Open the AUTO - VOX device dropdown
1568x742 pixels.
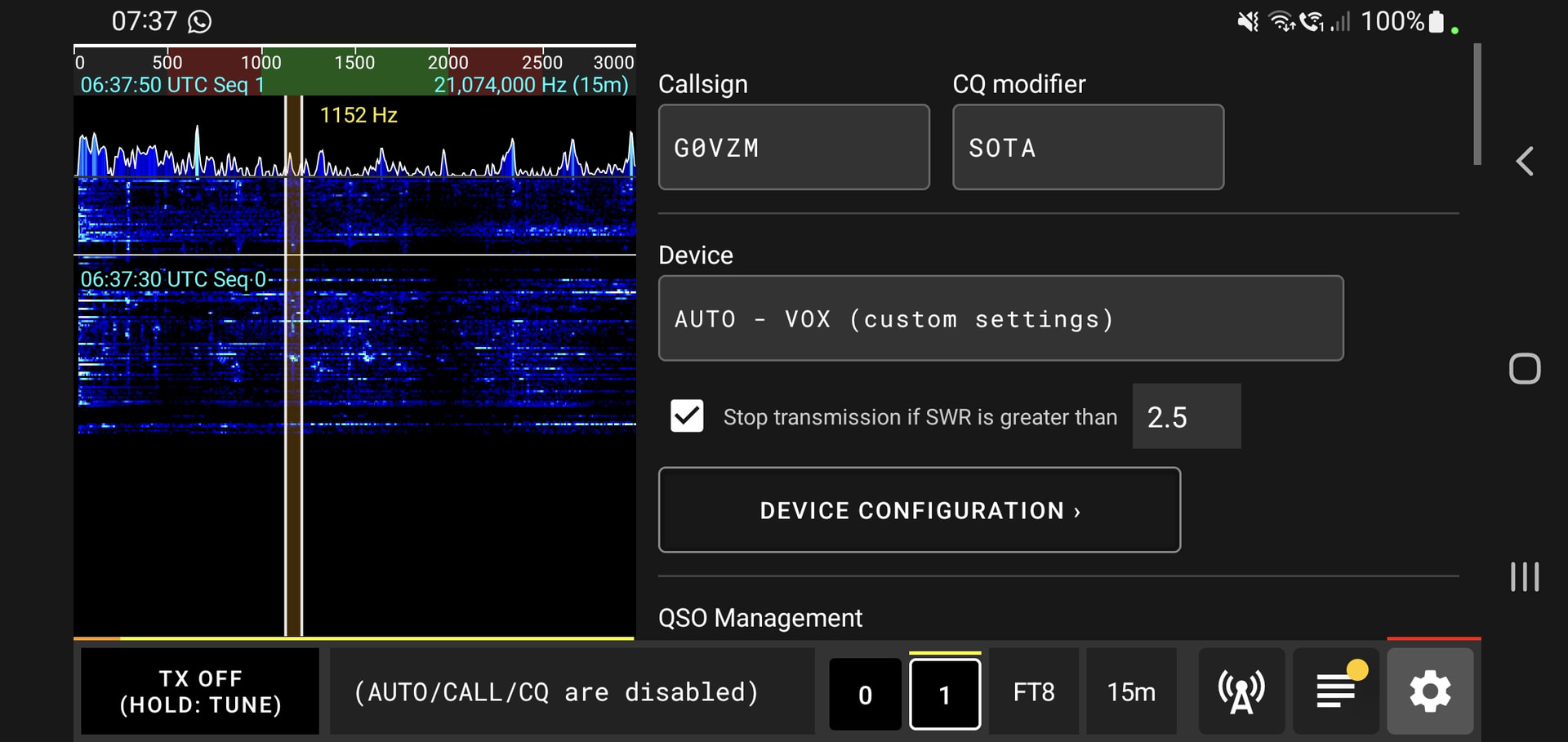(1001, 318)
